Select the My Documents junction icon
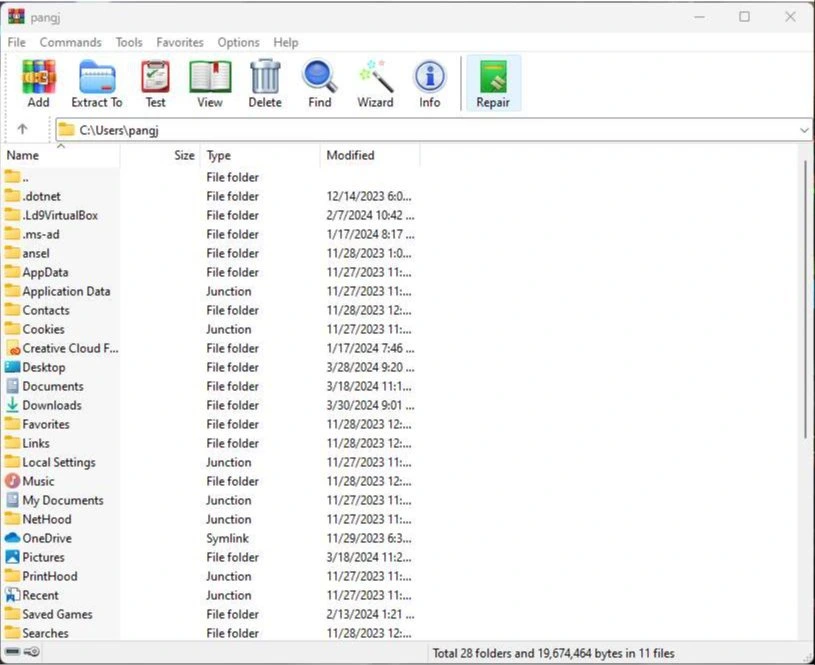The image size is (815, 665). coord(12,500)
